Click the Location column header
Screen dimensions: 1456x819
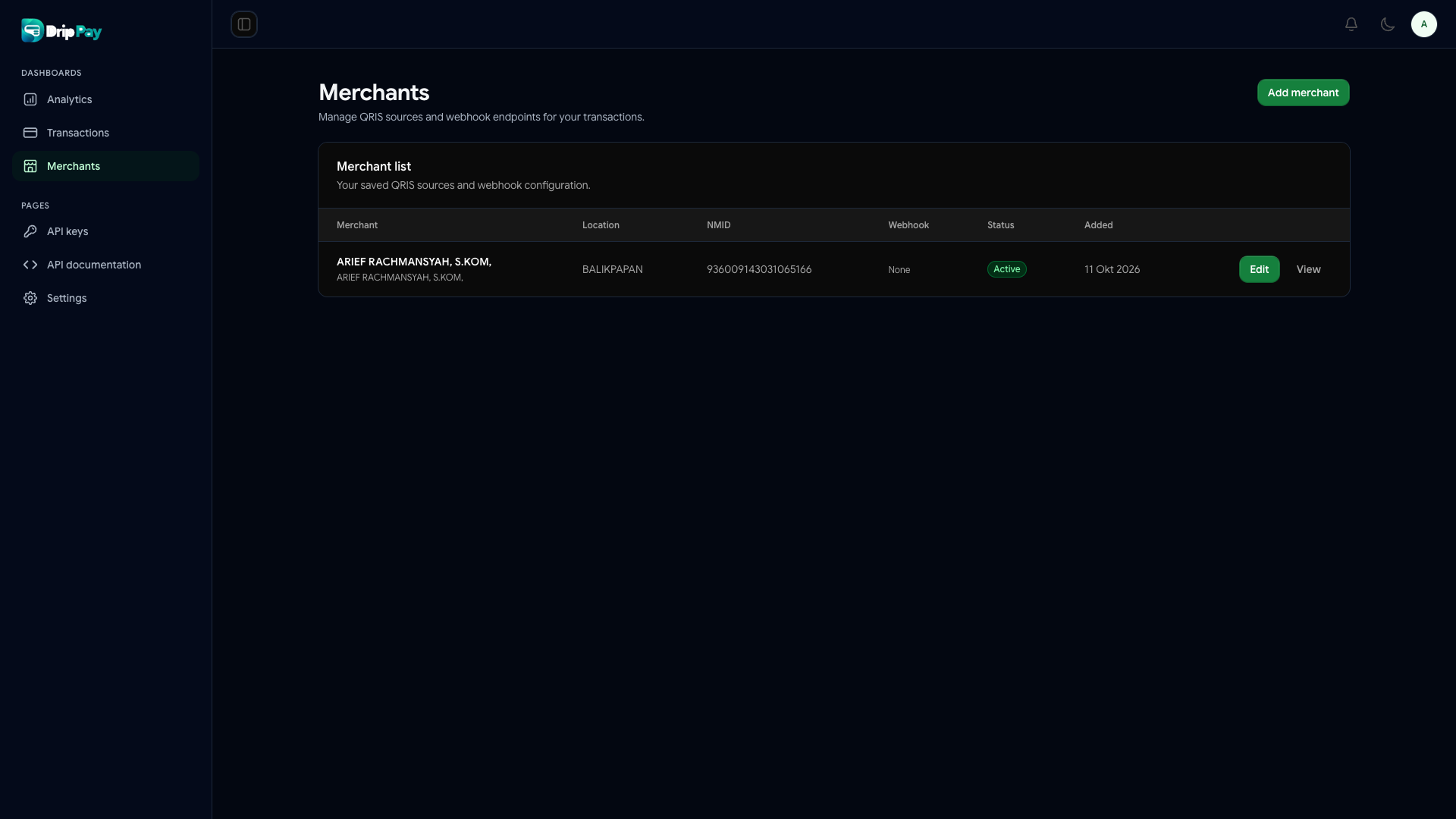tap(601, 225)
